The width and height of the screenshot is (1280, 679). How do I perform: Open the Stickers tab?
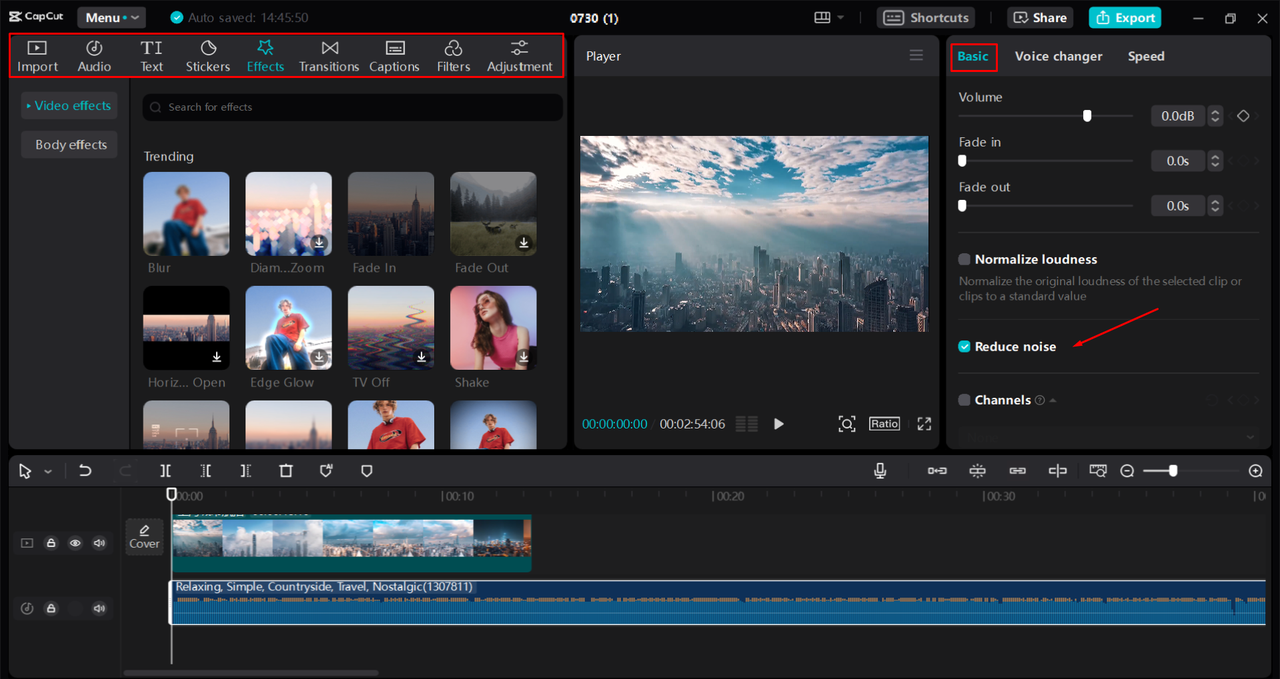tap(208, 56)
